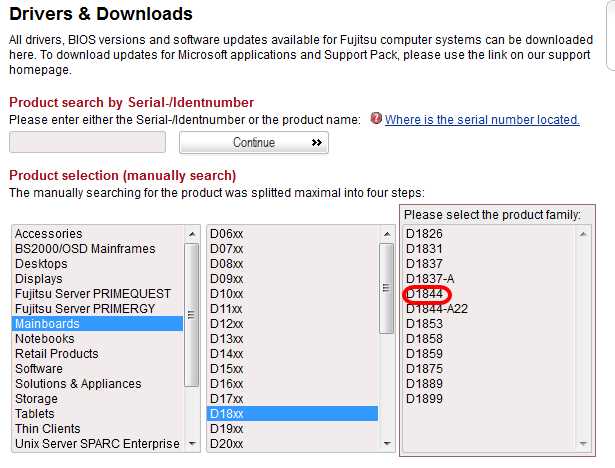The width and height of the screenshot is (615, 468).
Task: Select Fujitsu Server PRIMERGY
Action: [97, 309]
